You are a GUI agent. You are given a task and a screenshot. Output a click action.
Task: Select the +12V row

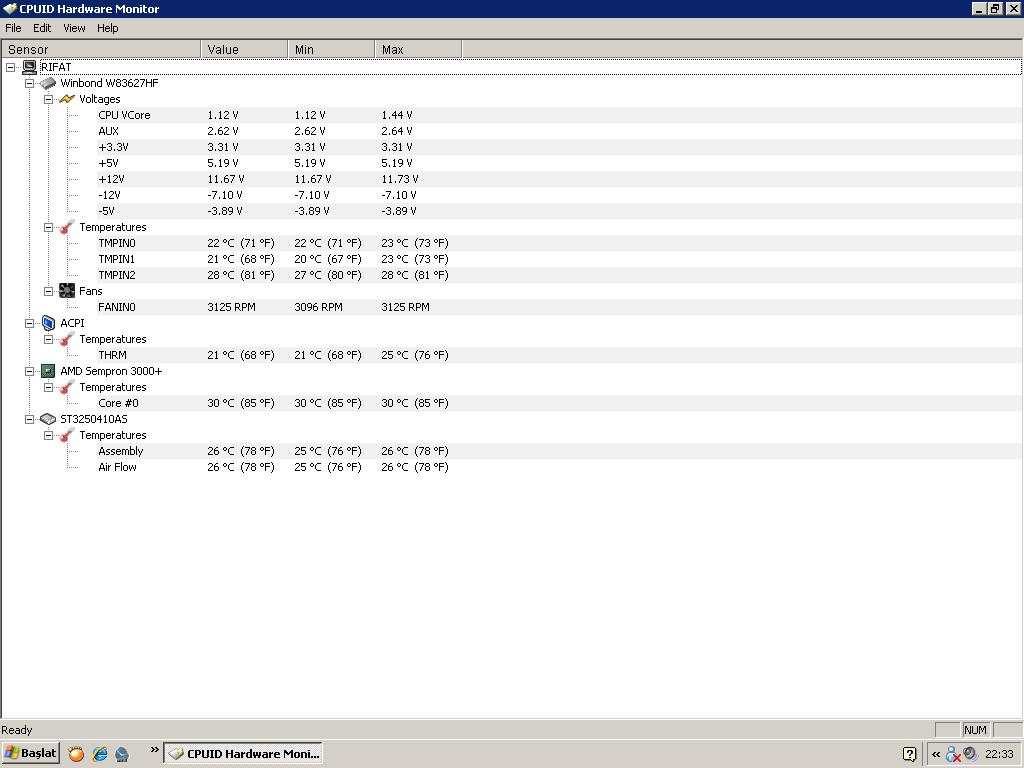click(x=560, y=179)
